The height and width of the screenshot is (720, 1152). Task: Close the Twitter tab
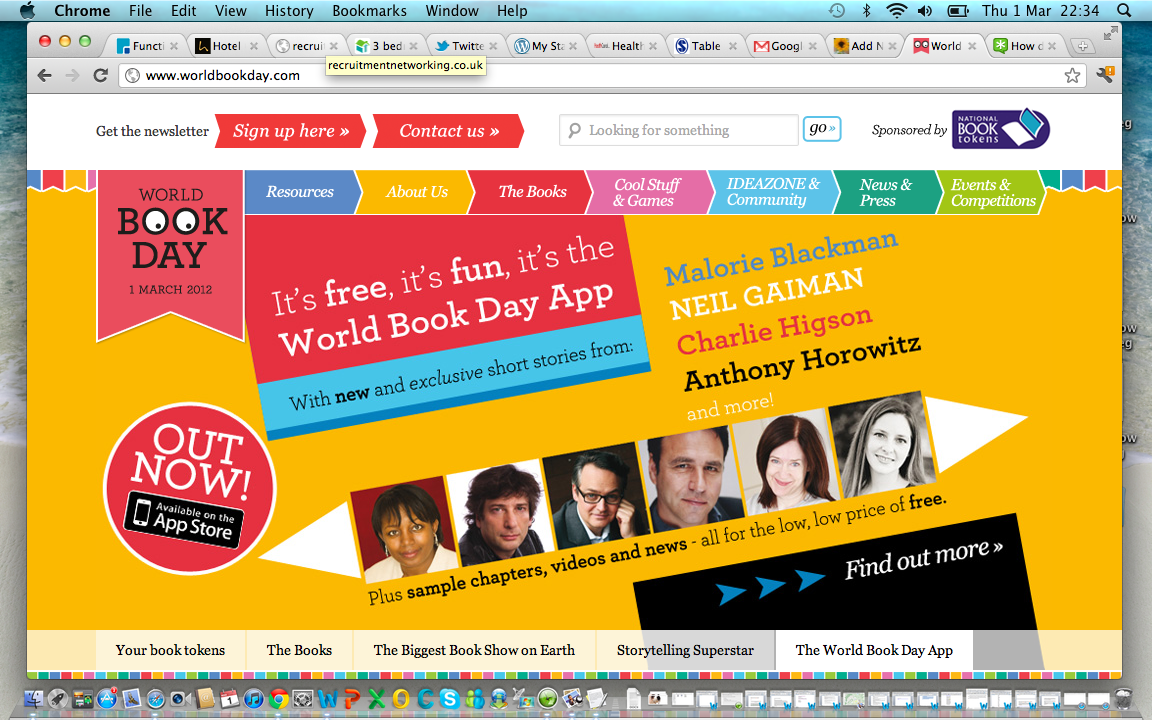point(495,46)
